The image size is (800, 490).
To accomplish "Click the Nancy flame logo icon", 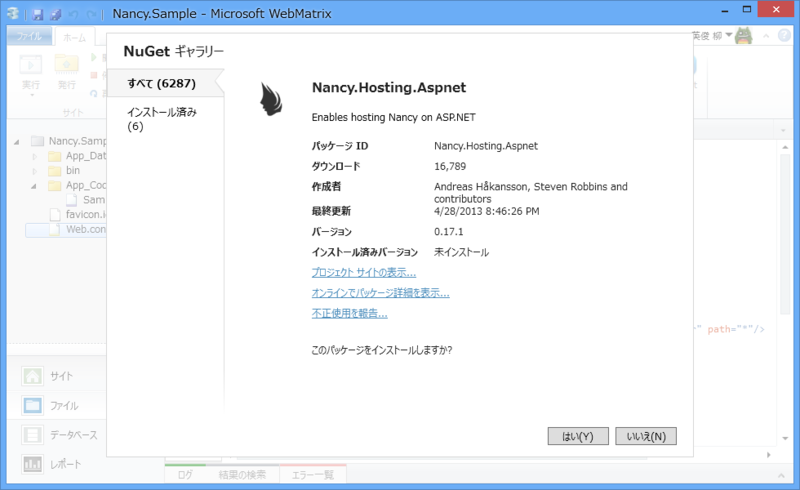I will point(271,99).
